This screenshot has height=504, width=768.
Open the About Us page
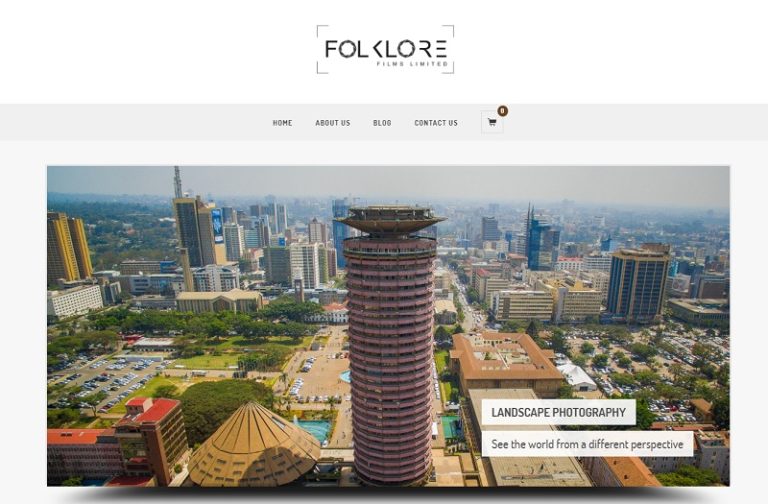click(333, 123)
